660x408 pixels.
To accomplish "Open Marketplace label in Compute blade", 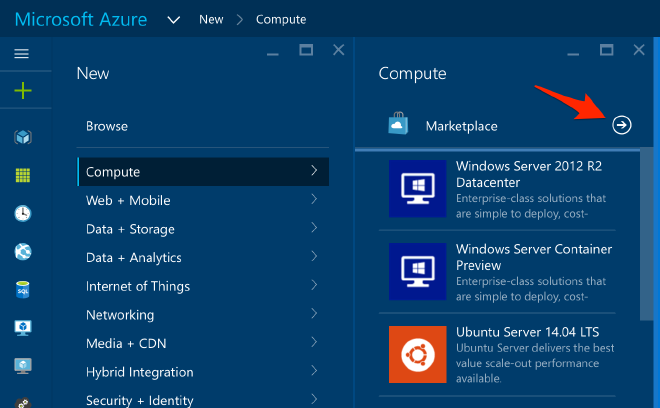I will tap(461, 126).
